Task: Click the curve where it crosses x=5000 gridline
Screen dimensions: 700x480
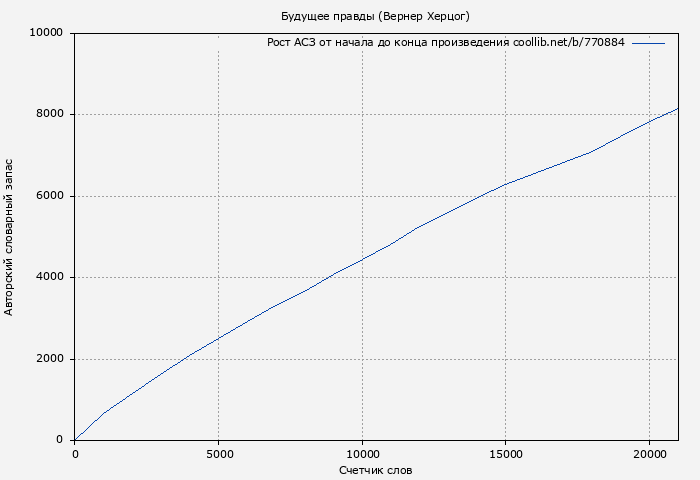Action: [x=218, y=338]
